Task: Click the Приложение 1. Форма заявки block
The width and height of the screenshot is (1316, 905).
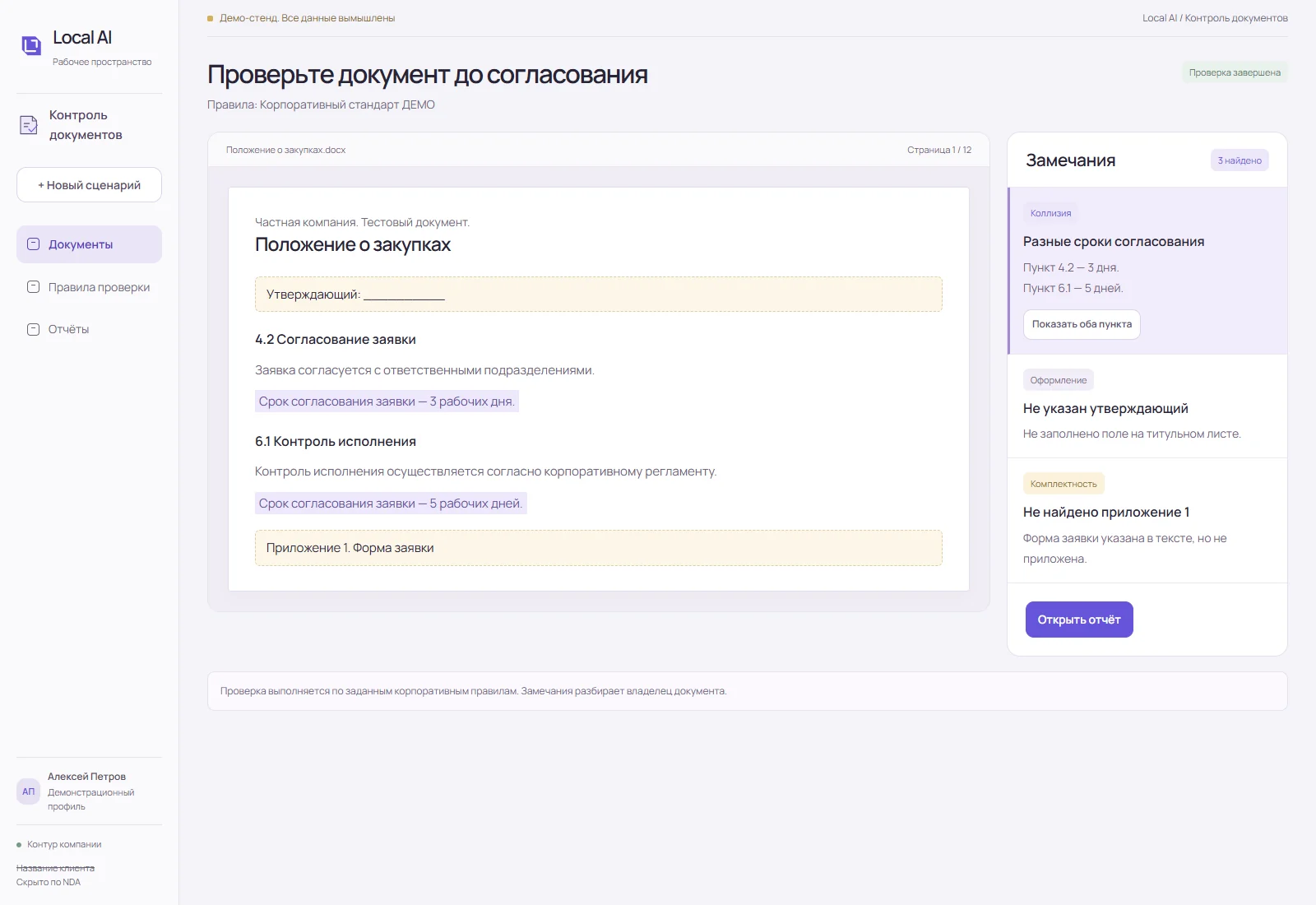Action: pyautogui.click(x=598, y=548)
